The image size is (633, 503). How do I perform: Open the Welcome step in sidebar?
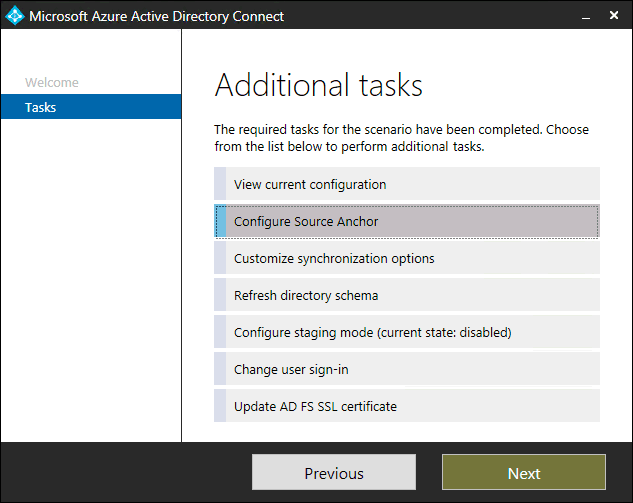[x=52, y=82]
